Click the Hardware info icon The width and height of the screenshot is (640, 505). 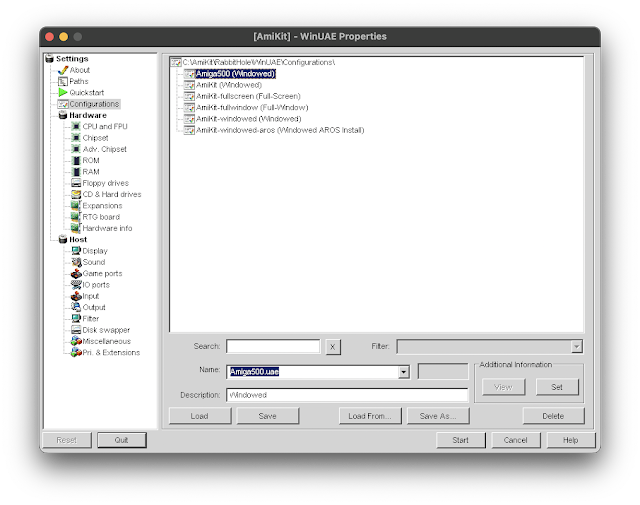[x=76, y=228]
